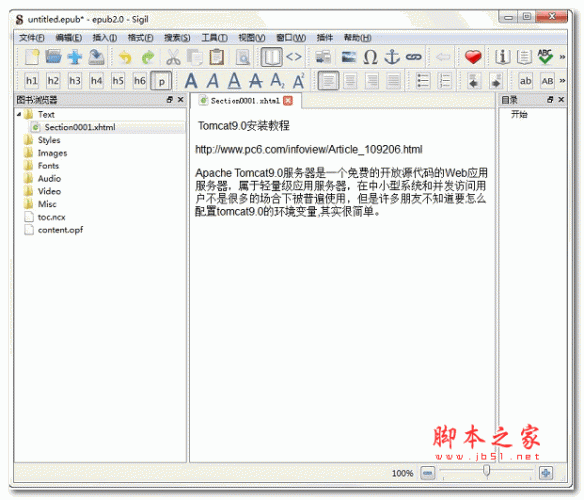Viewport: 584px width, 500px height.
Task: Click the red heart donate icon
Action: click(x=473, y=57)
